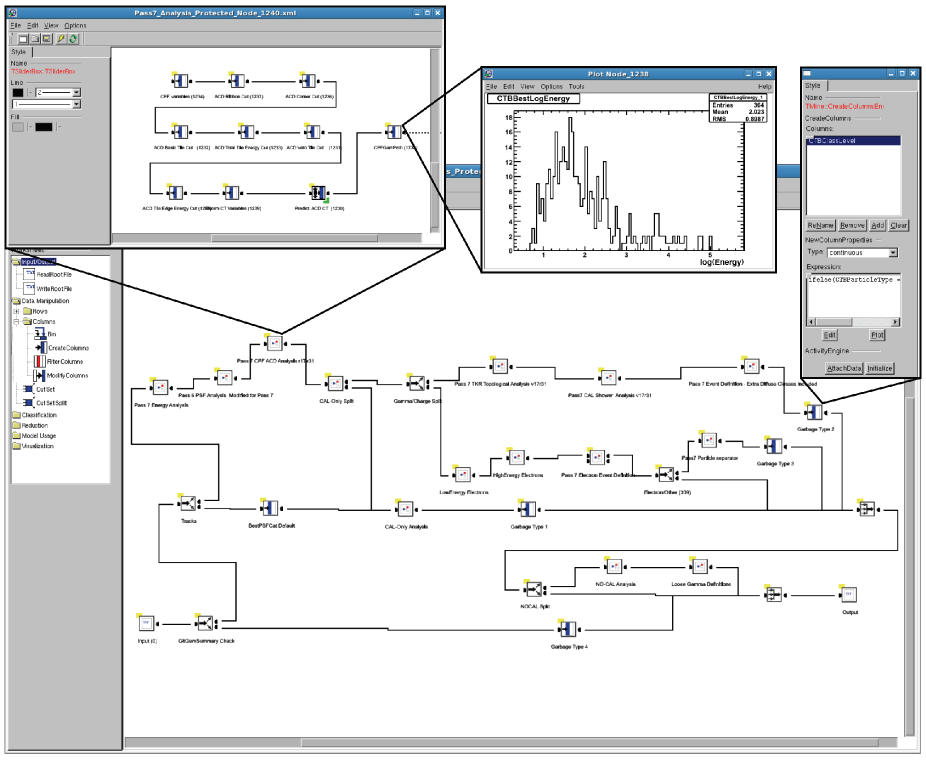Screen dimensions: 926x760
Task: Select the Garbage Type 4 node
Action: (567, 629)
